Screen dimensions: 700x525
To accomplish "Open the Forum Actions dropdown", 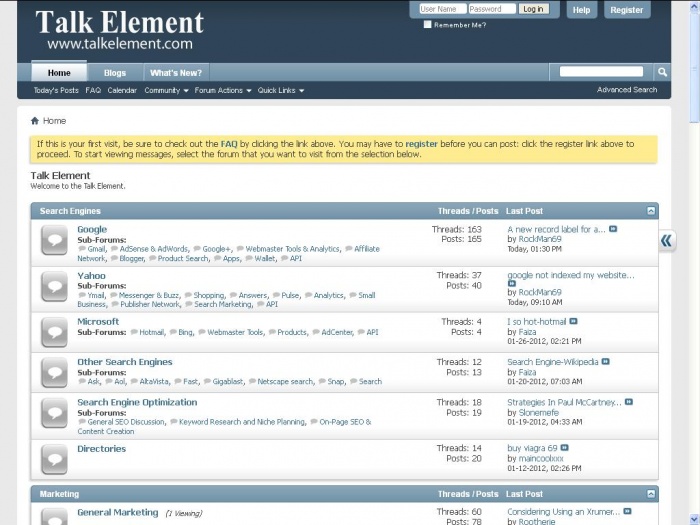I will (223, 90).
